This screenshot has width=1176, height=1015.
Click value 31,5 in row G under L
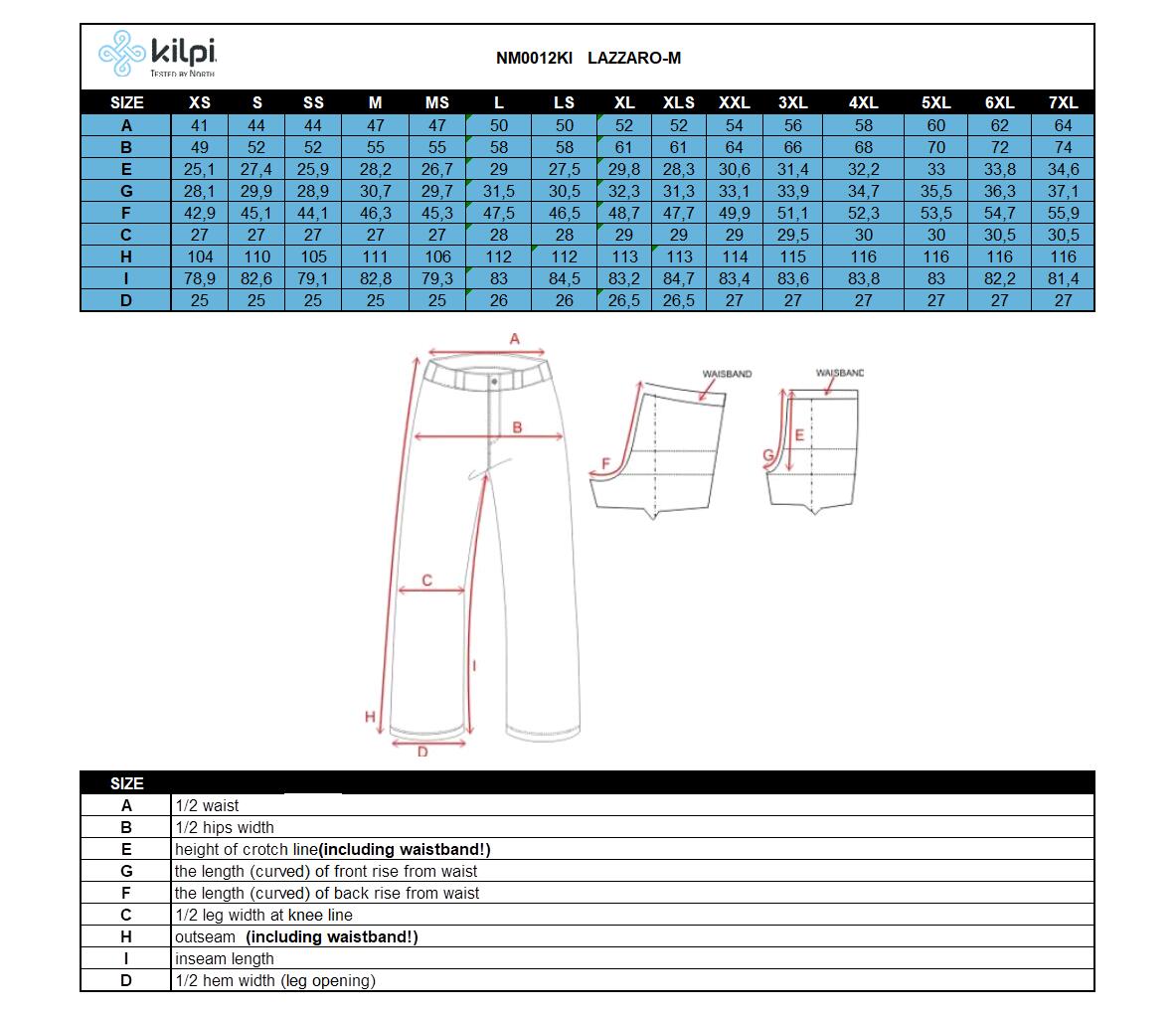[x=499, y=191]
